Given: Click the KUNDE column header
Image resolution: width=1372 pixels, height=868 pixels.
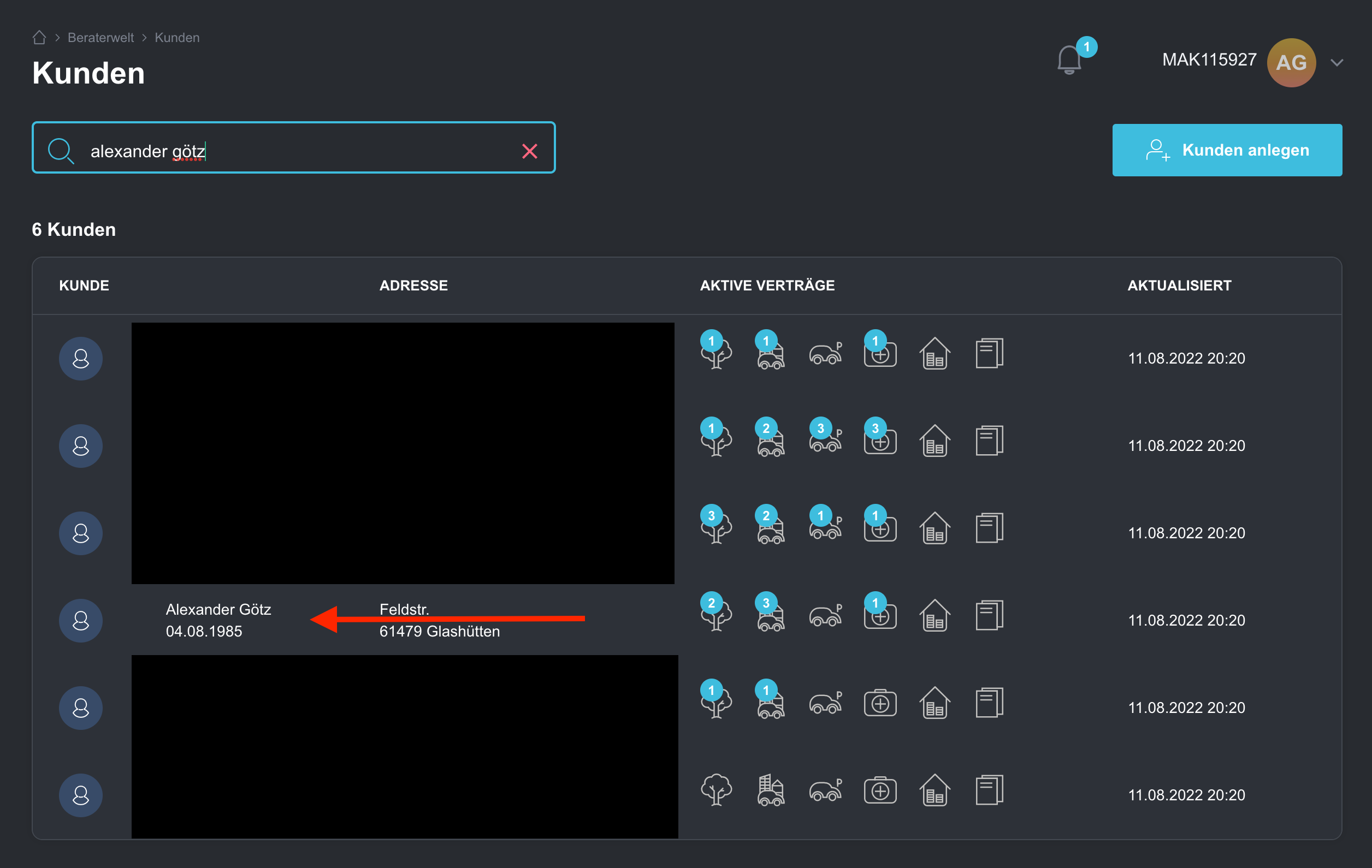Looking at the screenshot, I should pyautogui.click(x=84, y=286).
